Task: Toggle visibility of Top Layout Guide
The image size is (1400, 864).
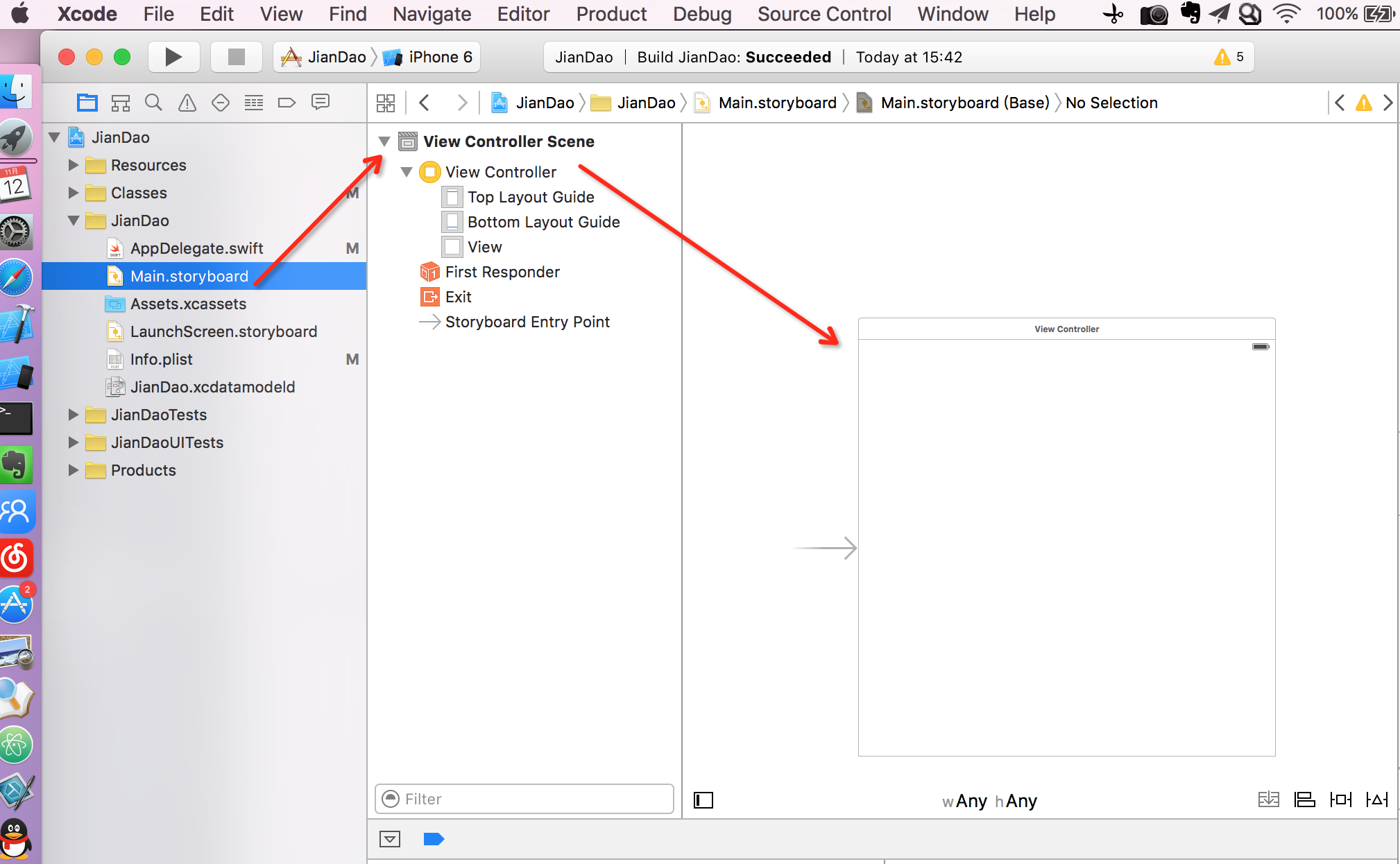Action: coord(450,197)
